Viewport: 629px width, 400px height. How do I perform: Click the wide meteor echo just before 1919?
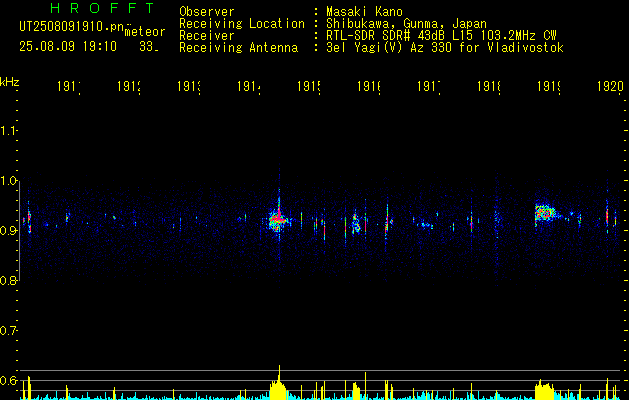tap(546, 212)
